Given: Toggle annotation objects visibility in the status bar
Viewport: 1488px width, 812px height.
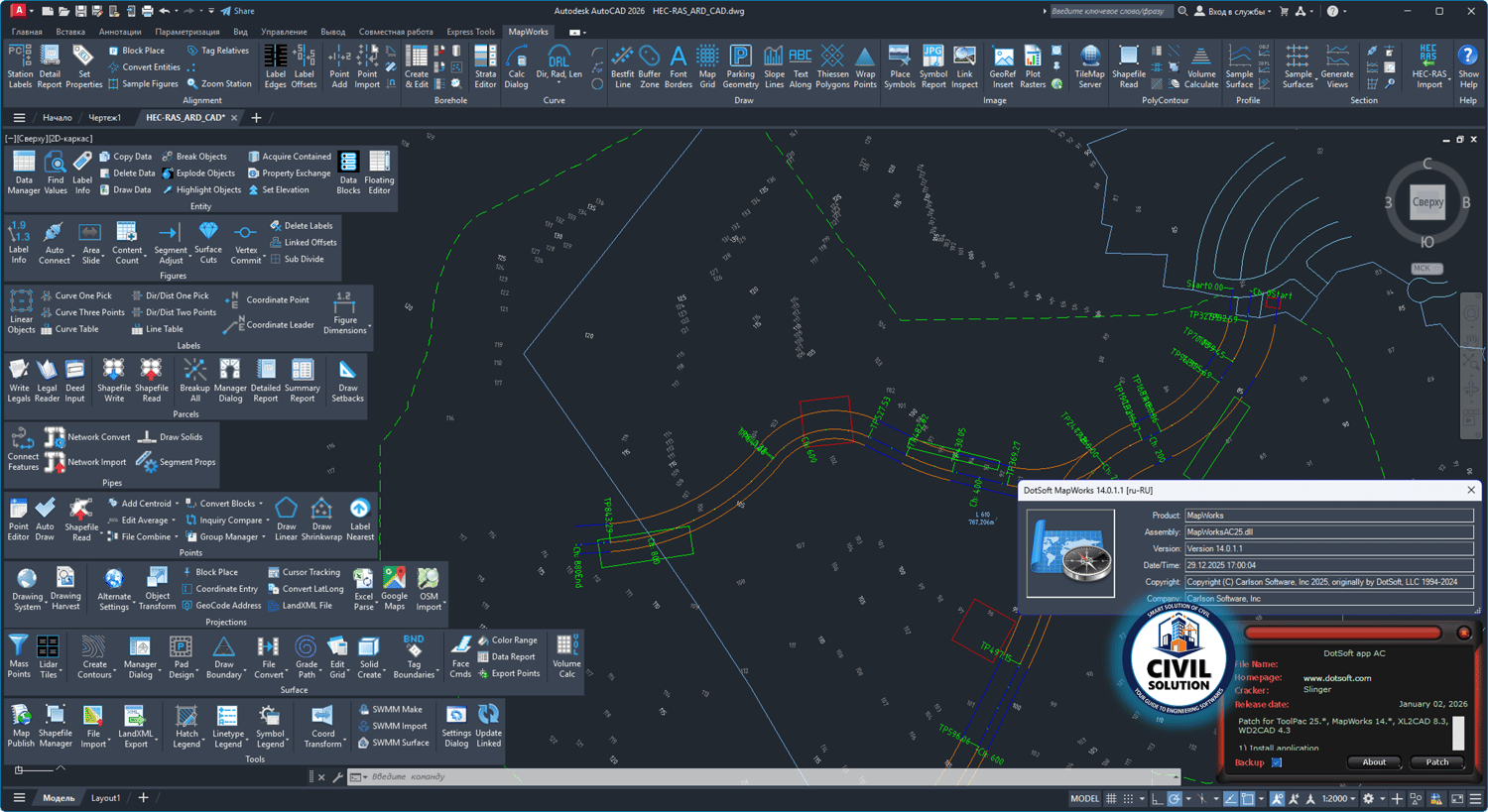Looking at the screenshot, I should click(1277, 798).
